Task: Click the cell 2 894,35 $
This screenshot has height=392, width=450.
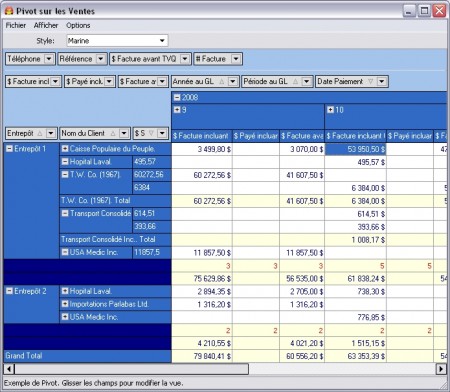Action: pyautogui.click(x=202, y=291)
